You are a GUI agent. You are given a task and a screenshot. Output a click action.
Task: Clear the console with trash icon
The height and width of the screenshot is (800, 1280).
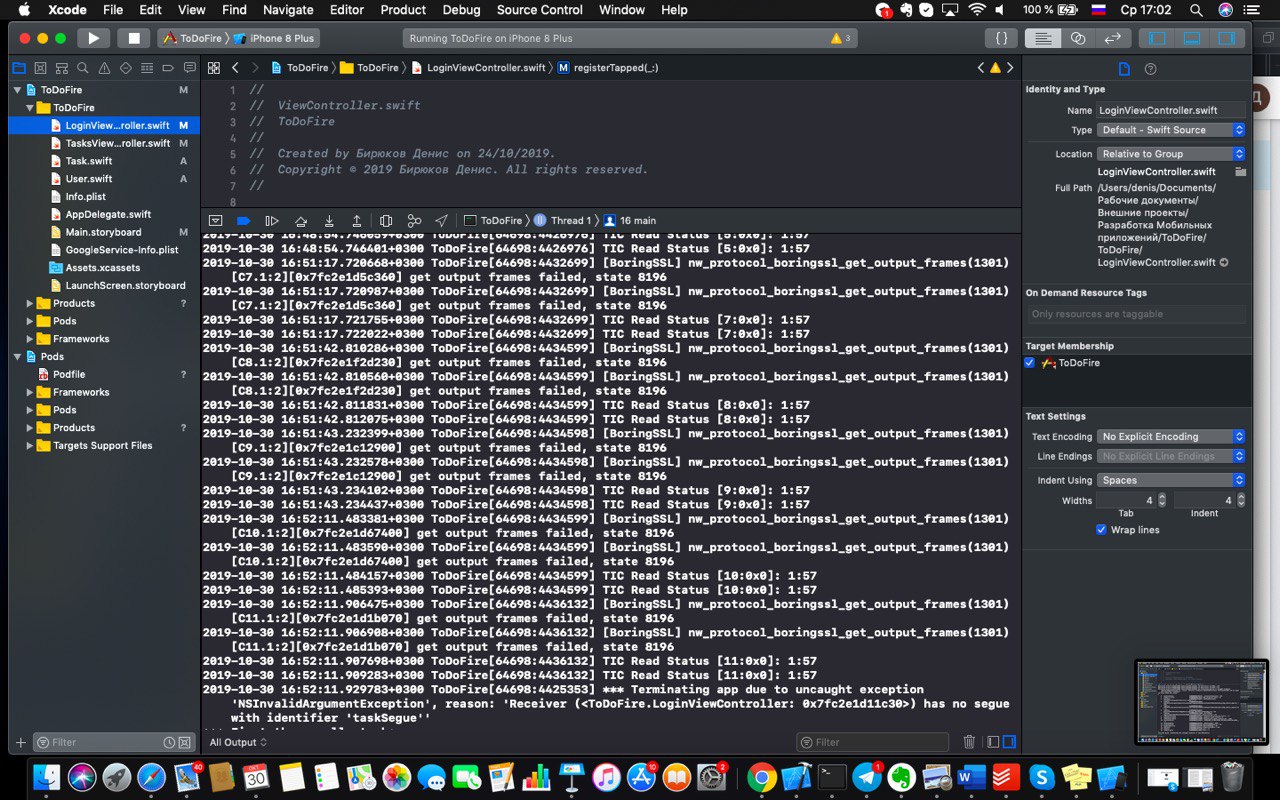click(x=969, y=742)
